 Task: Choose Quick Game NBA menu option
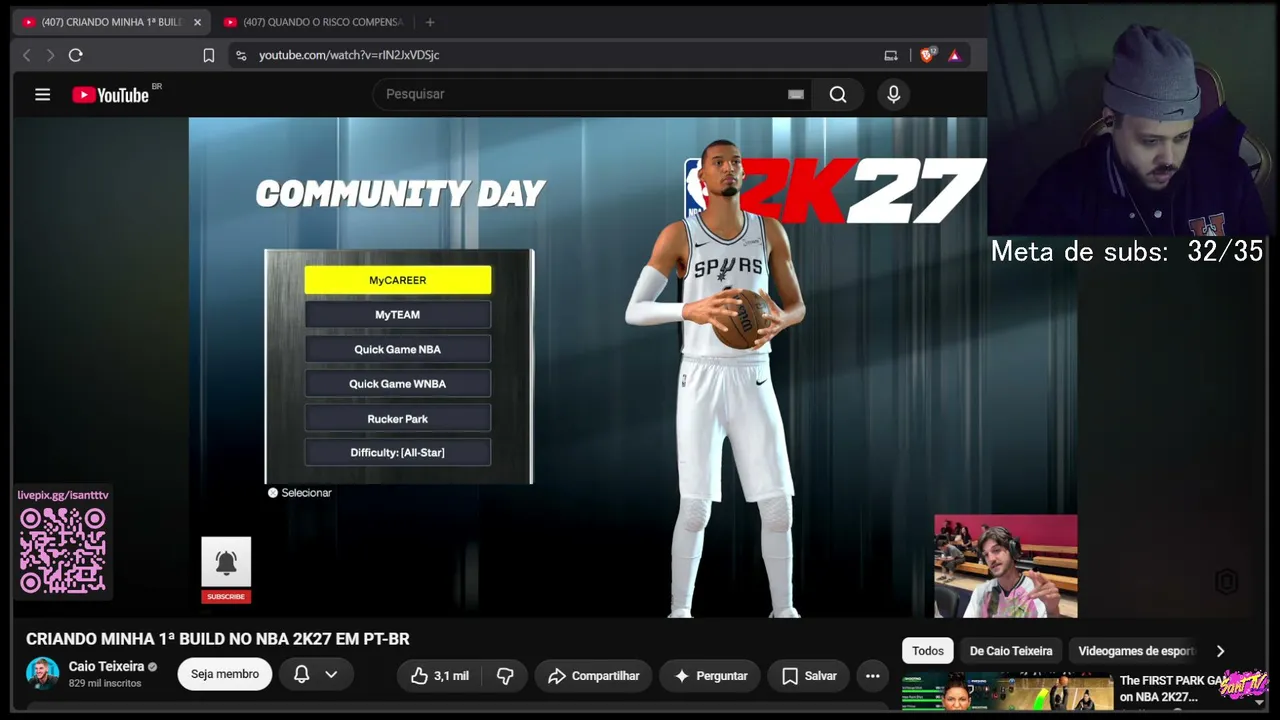tap(398, 349)
